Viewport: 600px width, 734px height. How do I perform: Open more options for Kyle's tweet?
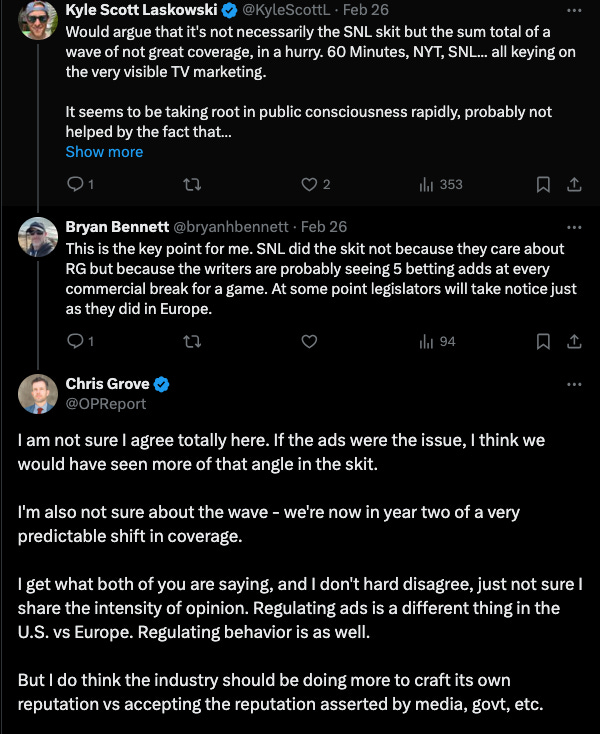pos(574,10)
